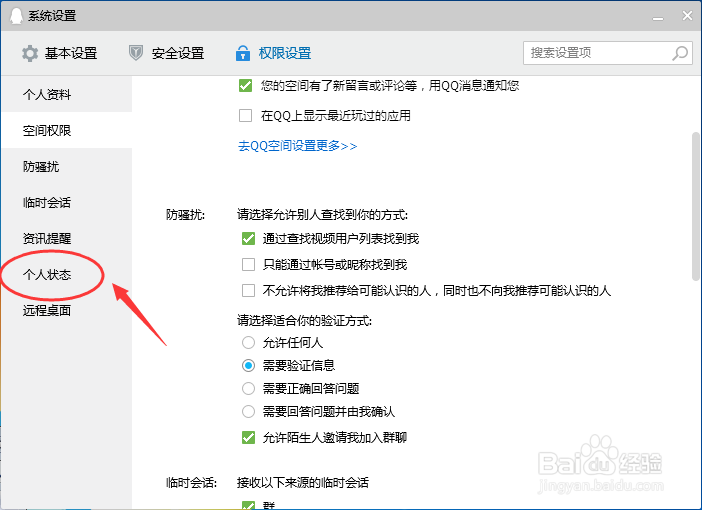Check 不允许将我推荐给可能认识的人 option
Viewport: 702px width, 510px height.
248,291
